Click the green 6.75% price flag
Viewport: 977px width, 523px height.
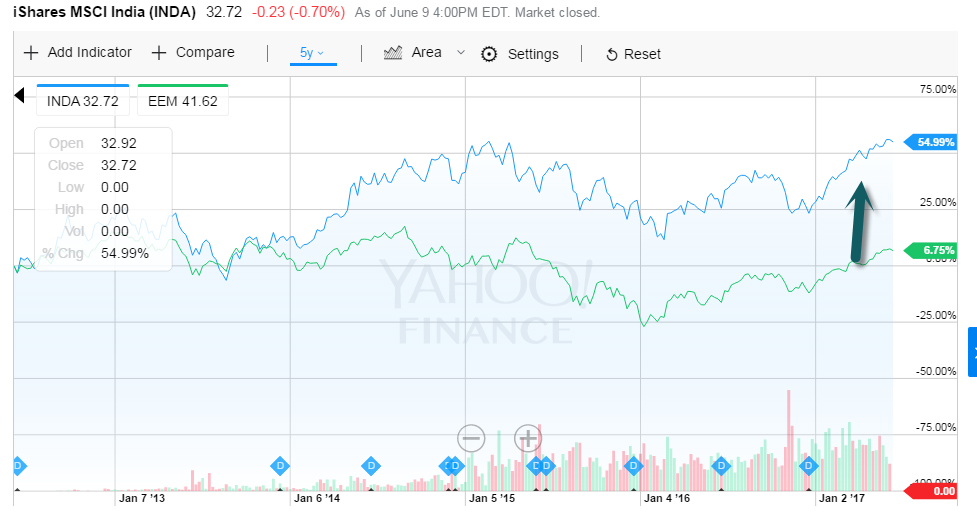930,250
